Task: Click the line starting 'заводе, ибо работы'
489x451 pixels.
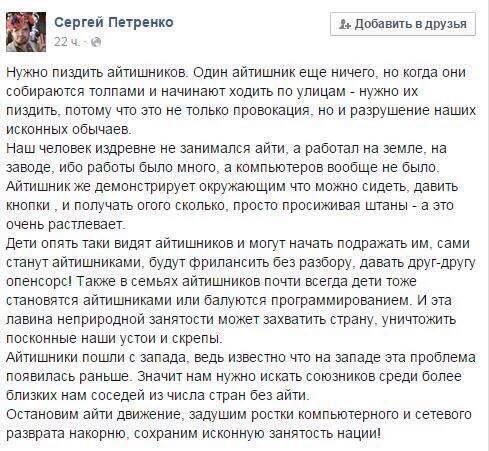Action: (x=223, y=167)
